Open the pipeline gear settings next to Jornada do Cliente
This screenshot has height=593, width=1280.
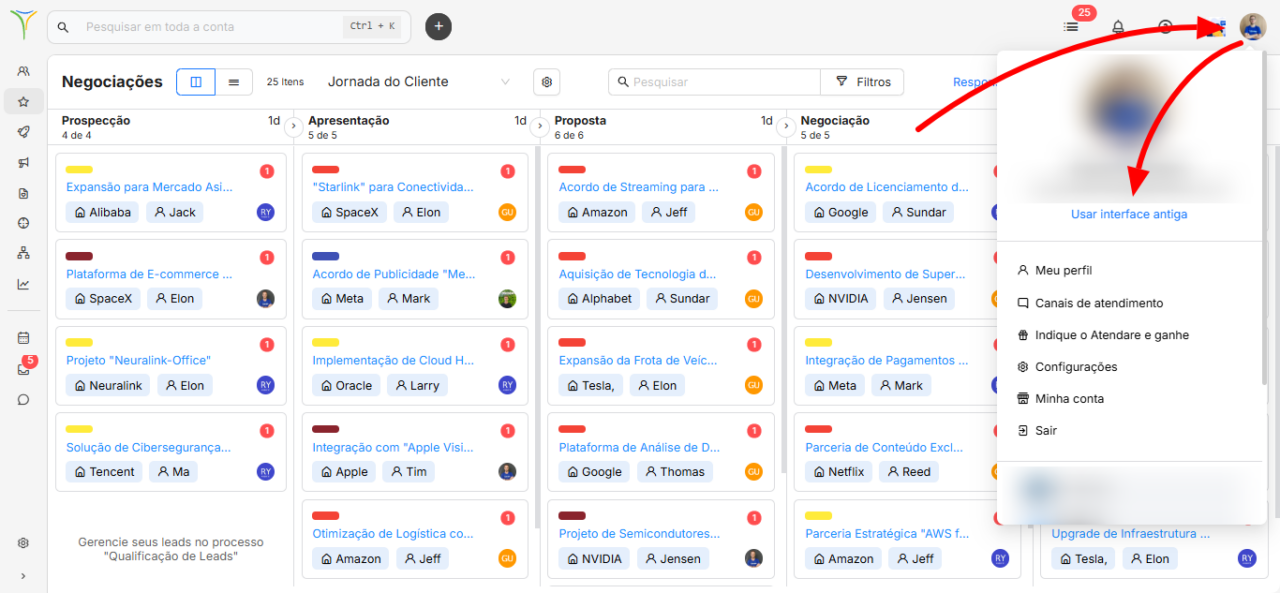(x=546, y=82)
